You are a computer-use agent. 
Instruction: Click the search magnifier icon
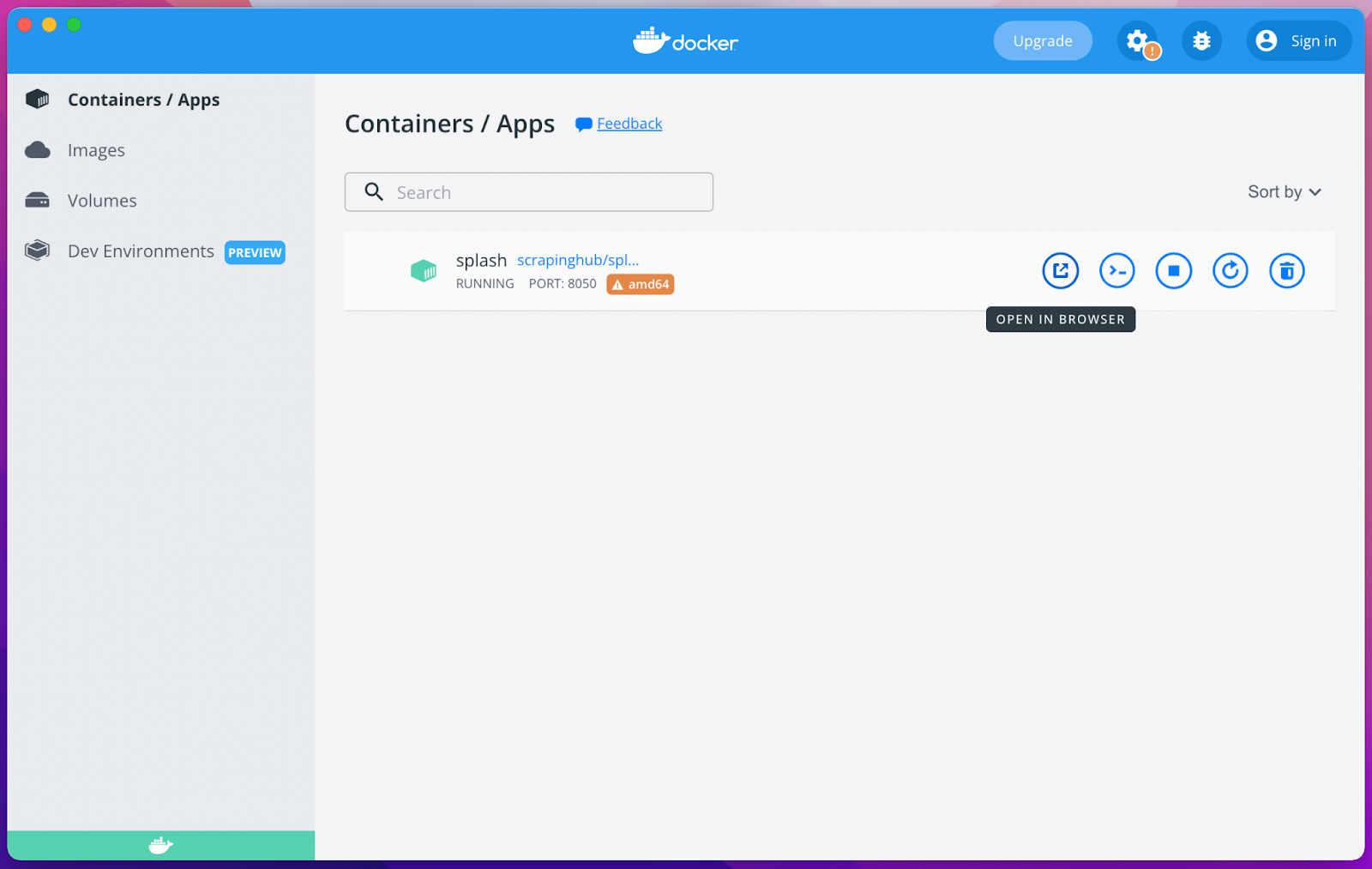[374, 191]
